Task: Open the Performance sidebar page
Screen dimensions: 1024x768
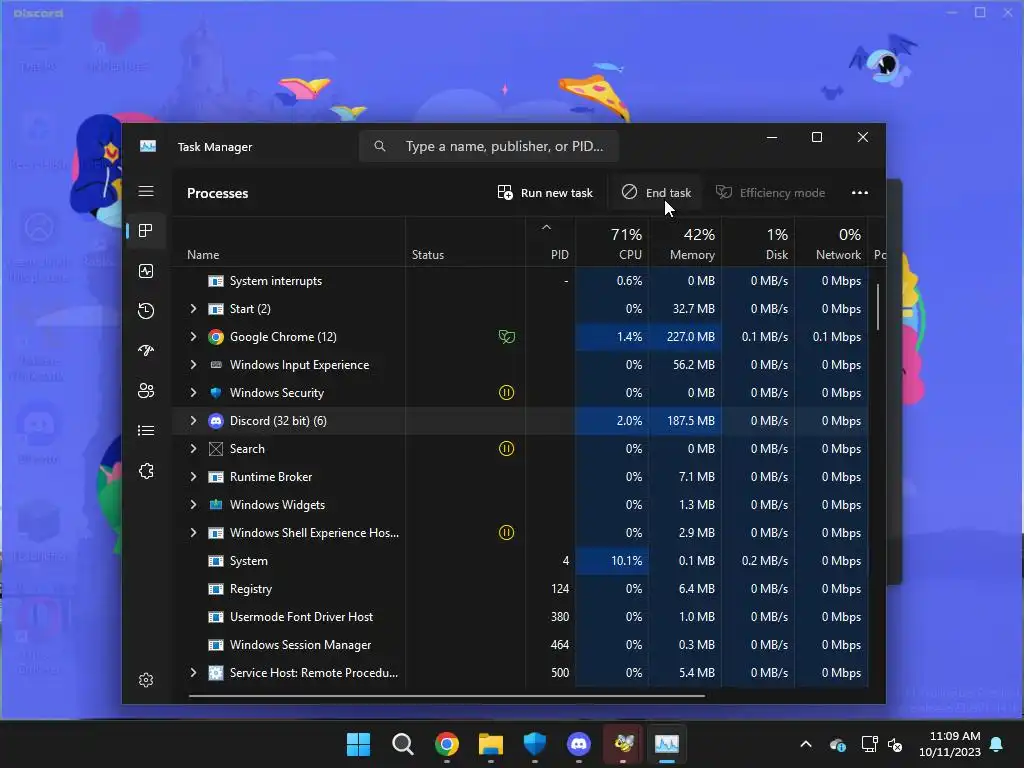Action: (x=146, y=271)
